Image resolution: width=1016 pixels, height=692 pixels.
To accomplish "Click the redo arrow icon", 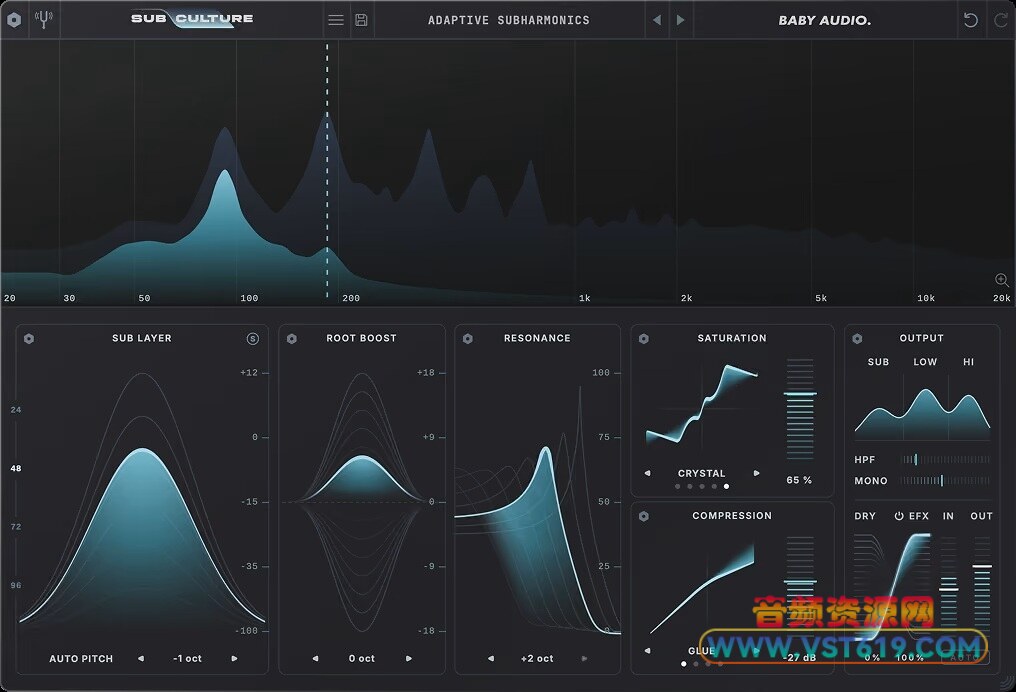I will (x=1001, y=20).
